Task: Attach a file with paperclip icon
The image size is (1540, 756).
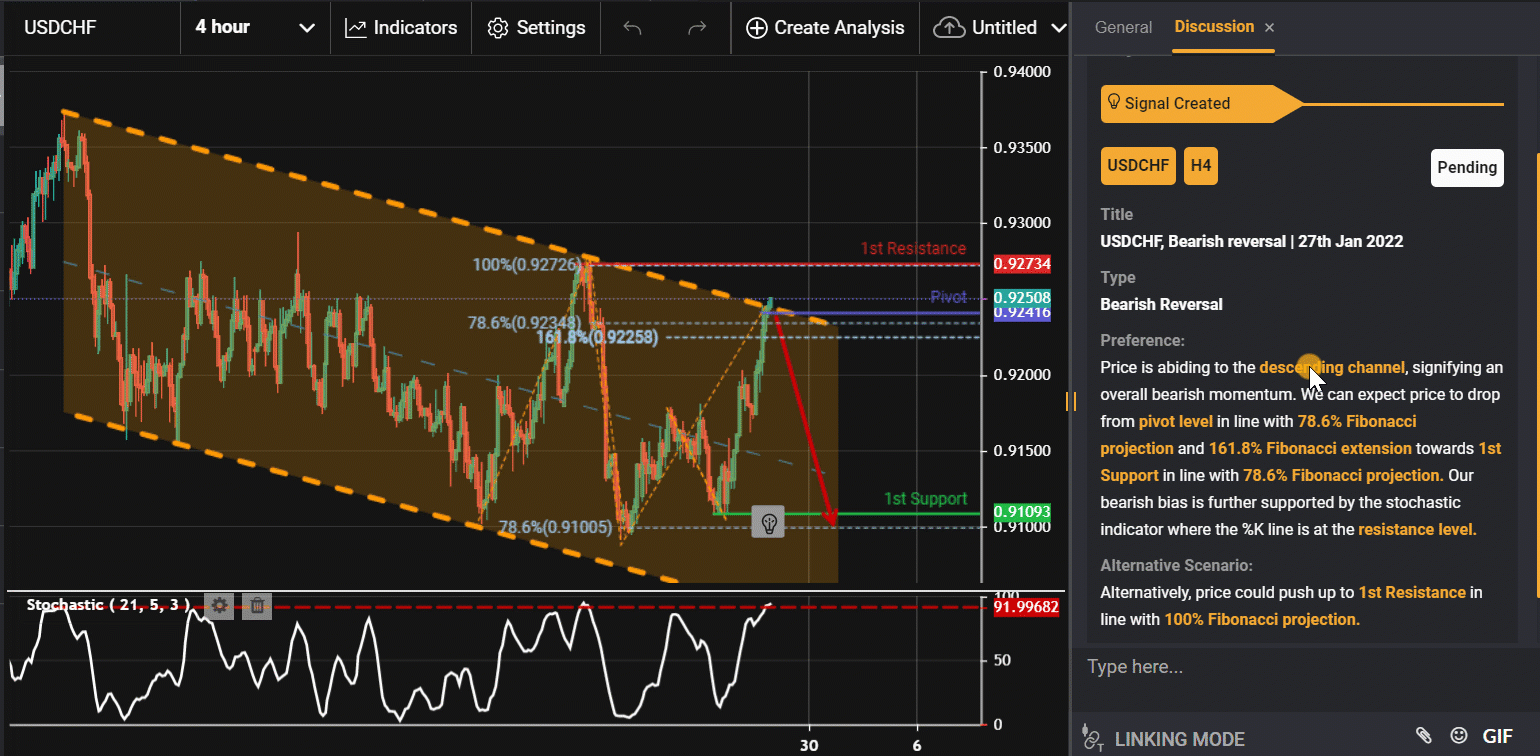Action: [1424, 736]
